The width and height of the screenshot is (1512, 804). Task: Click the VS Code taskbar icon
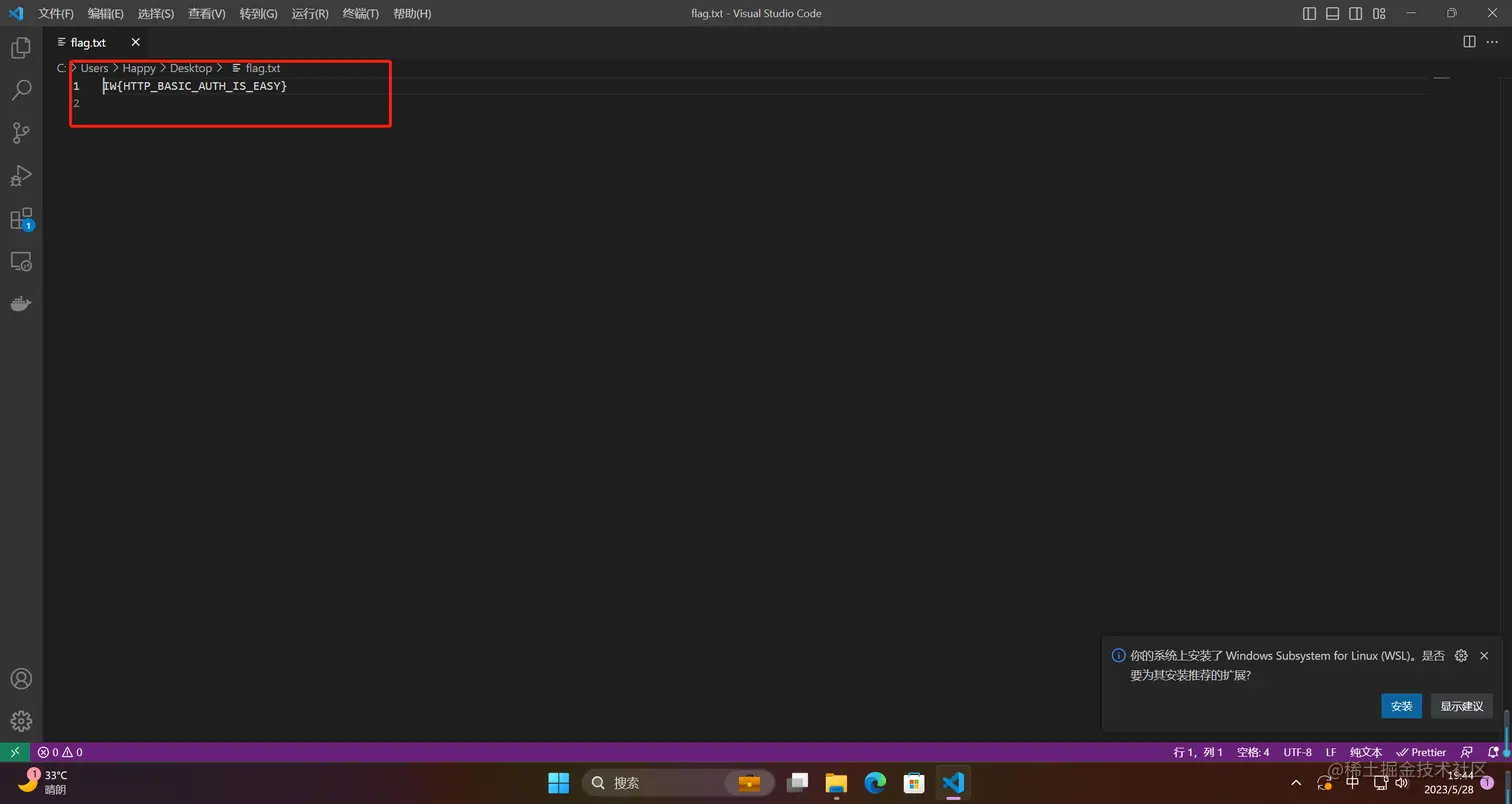click(953, 782)
